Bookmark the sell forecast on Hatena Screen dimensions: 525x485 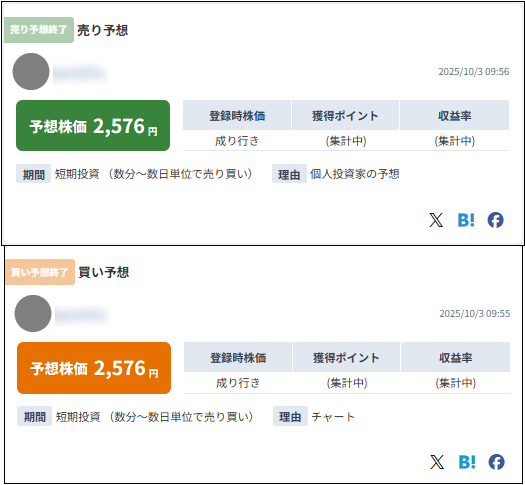coord(466,220)
